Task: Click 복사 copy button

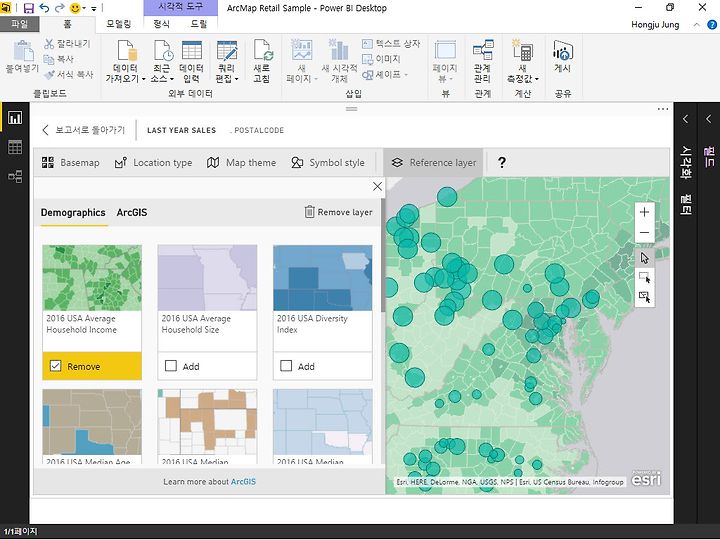Action: (59, 59)
